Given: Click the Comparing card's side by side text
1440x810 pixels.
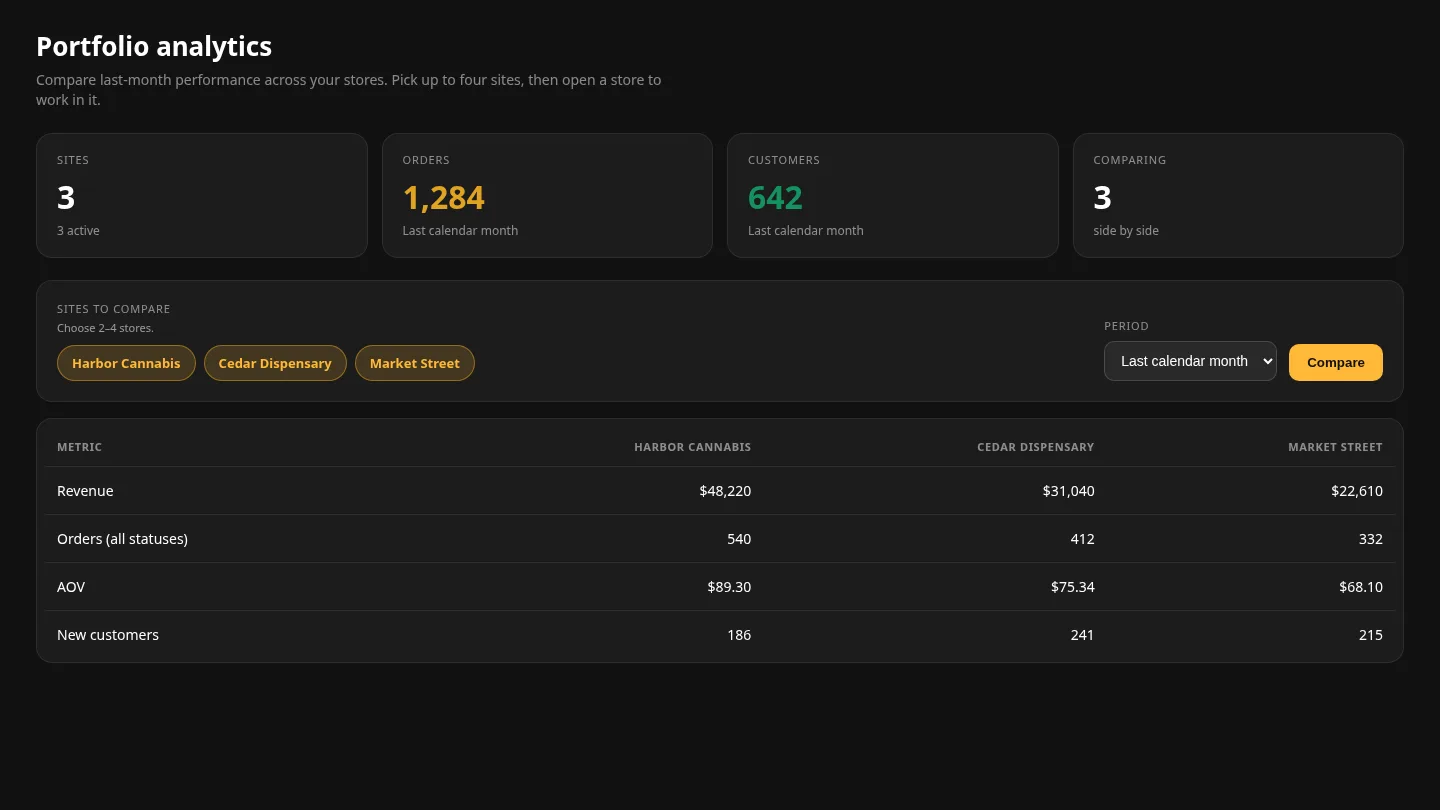Looking at the screenshot, I should tap(1126, 231).
